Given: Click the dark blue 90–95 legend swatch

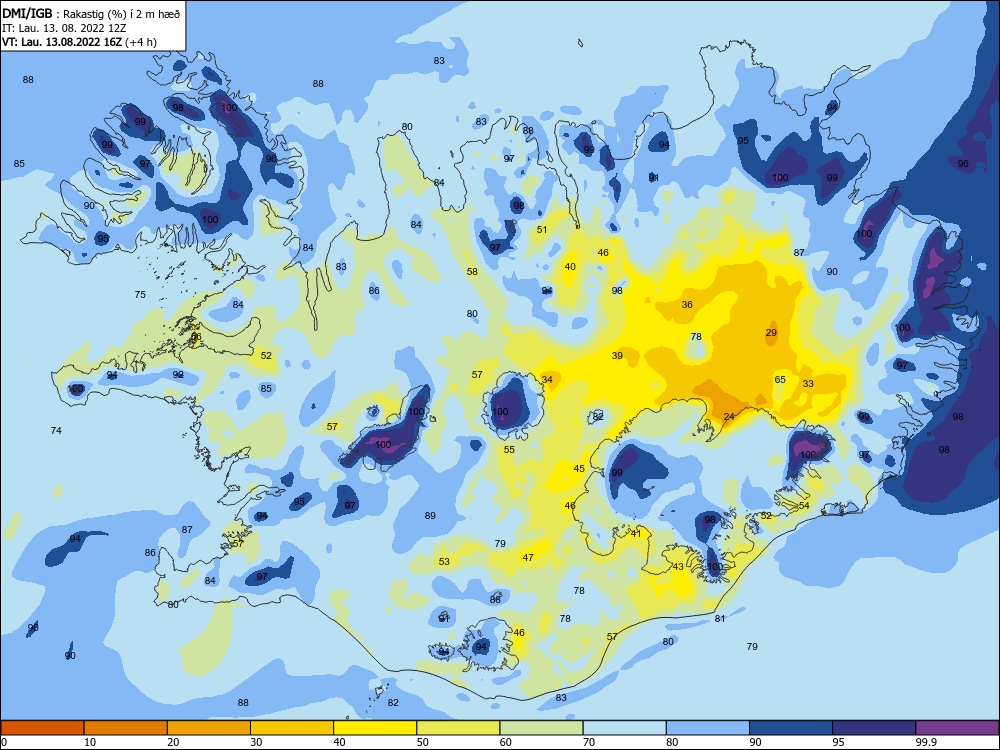Looking at the screenshot, I should pyautogui.click(x=791, y=728).
